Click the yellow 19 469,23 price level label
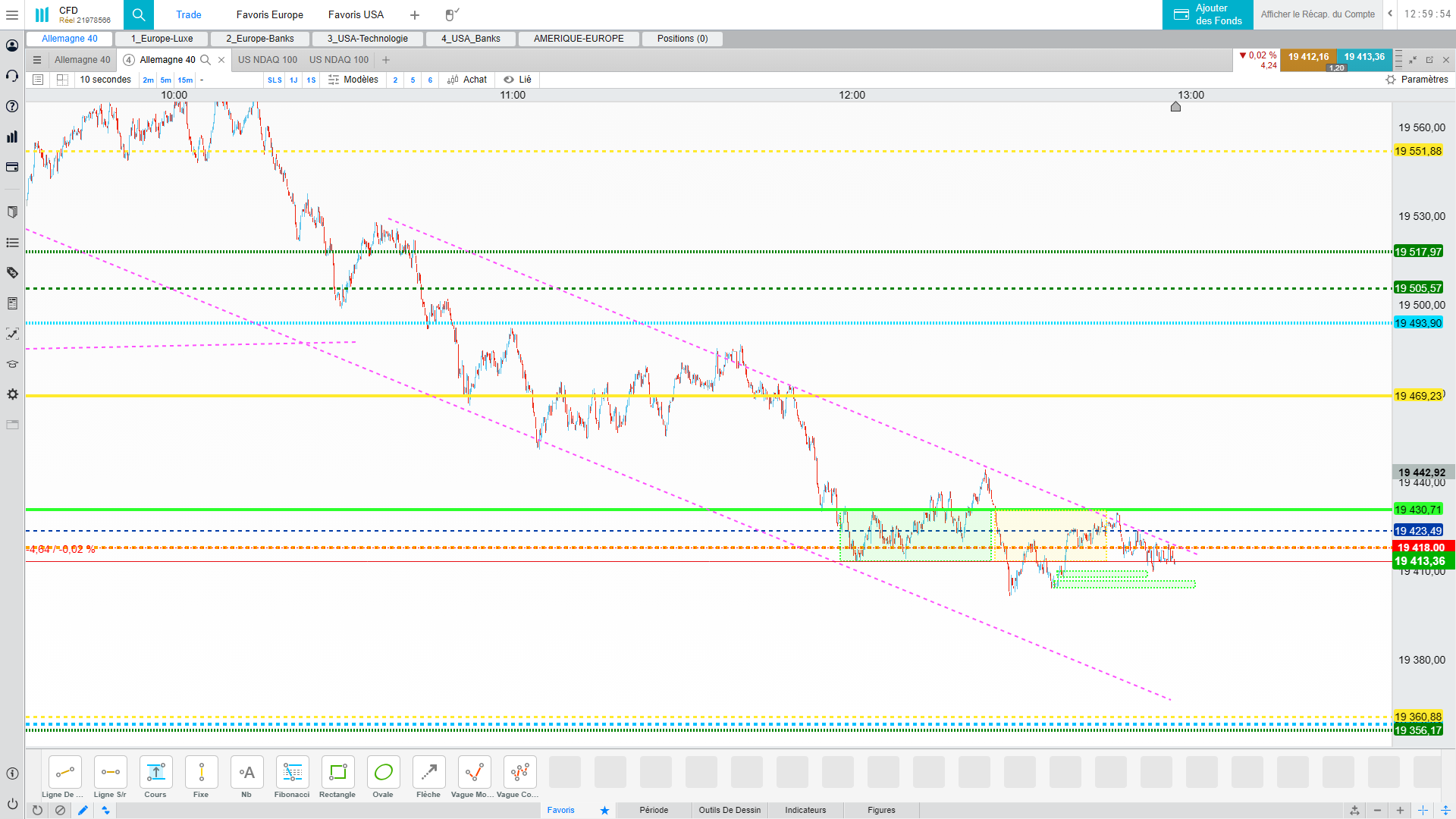The image size is (1456, 819). click(1417, 396)
